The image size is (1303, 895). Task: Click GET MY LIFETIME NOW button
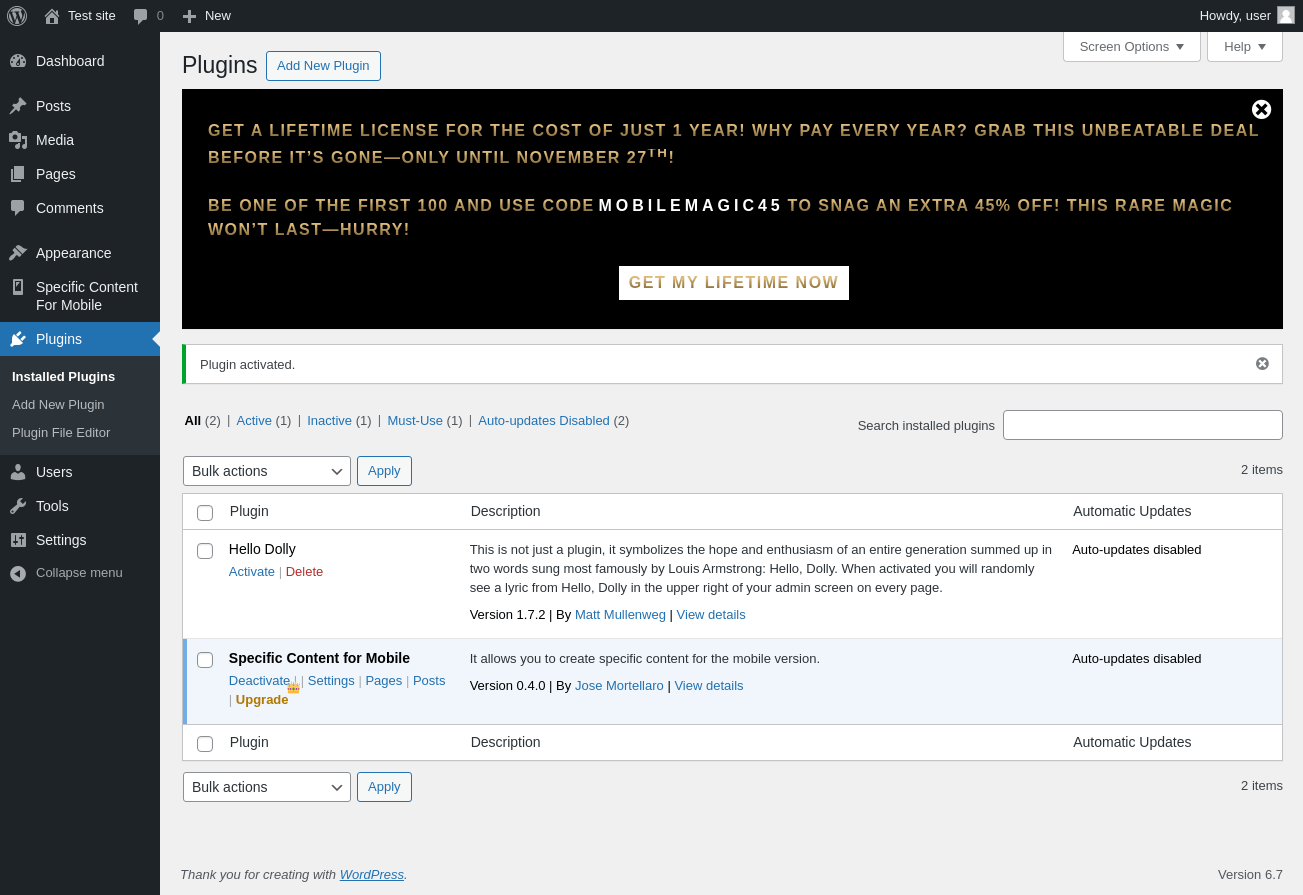coord(734,283)
